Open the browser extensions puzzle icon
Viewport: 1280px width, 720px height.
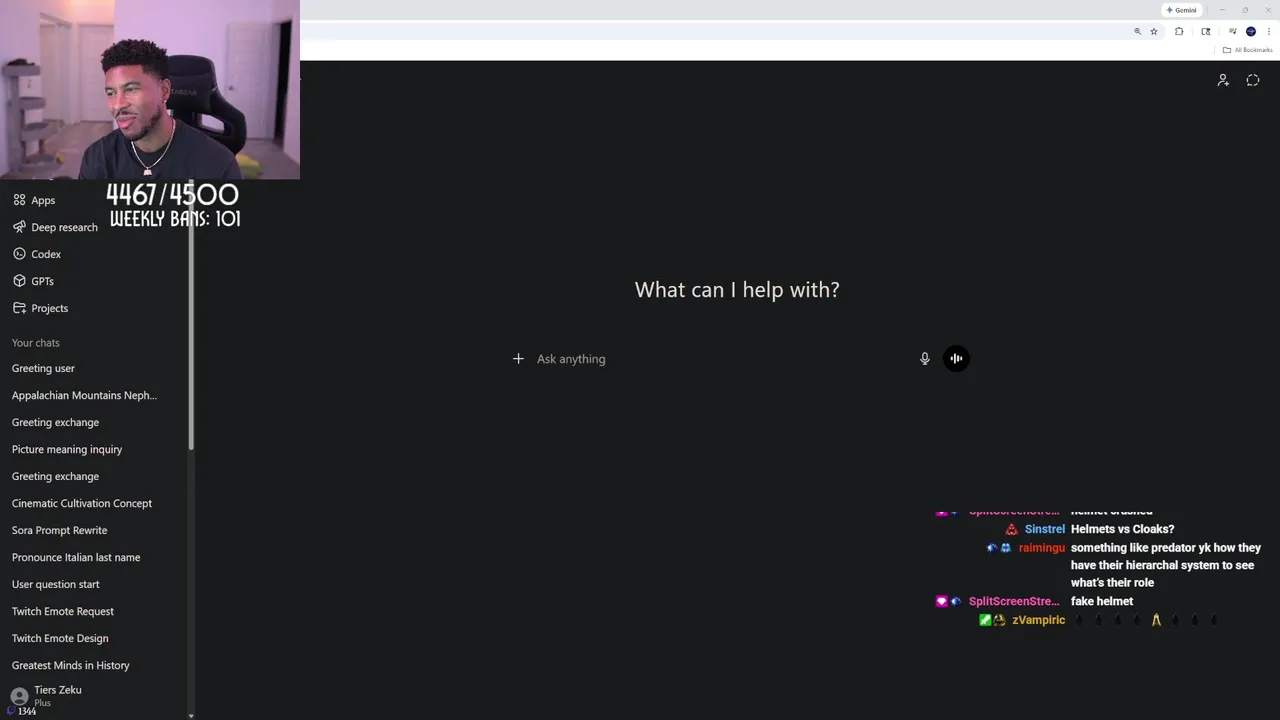tap(1179, 31)
